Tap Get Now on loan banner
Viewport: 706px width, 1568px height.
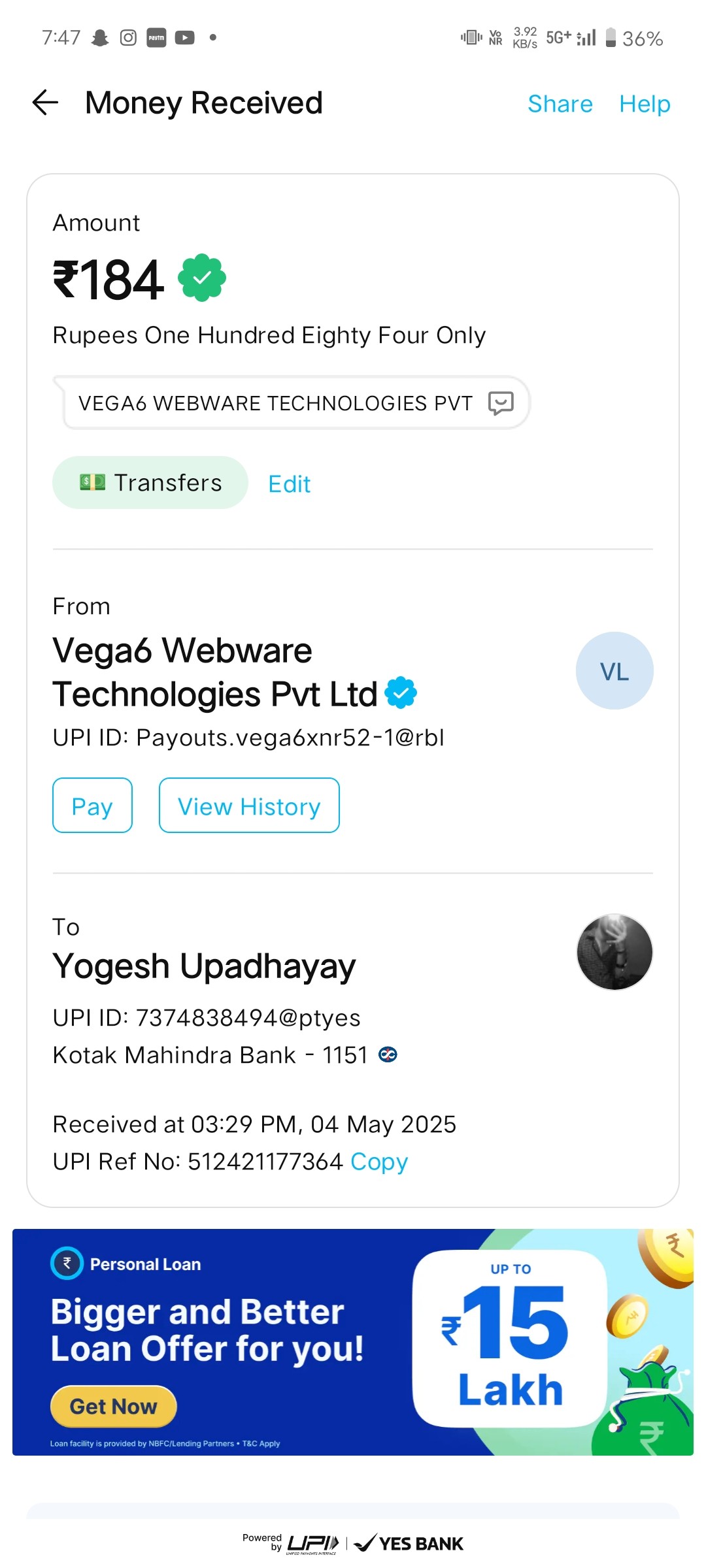(114, 1406)
